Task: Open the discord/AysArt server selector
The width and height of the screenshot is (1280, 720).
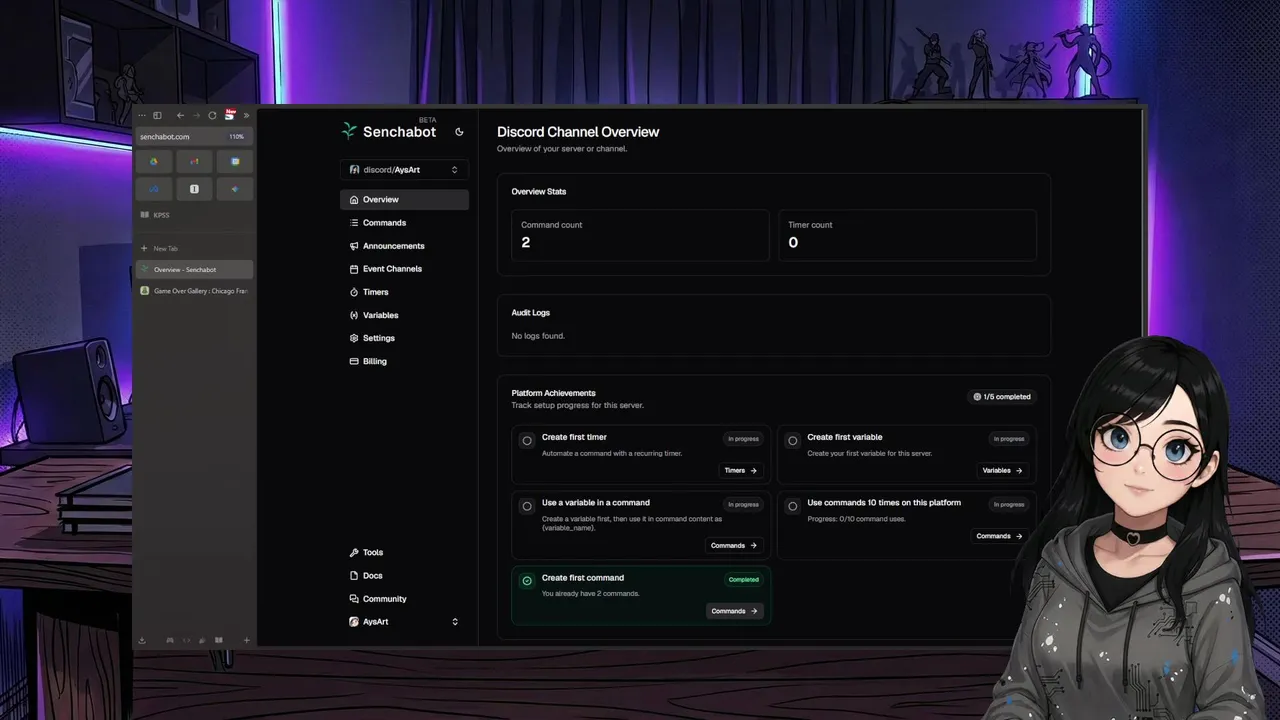Action: pyautogui.click(x=404, y=170)
